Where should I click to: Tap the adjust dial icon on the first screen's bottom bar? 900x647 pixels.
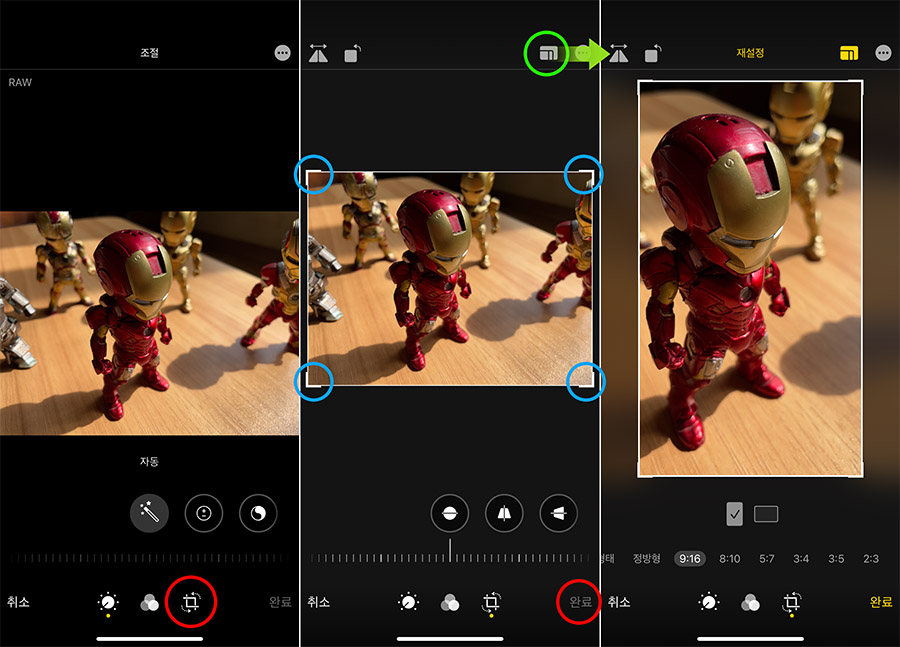108,603
